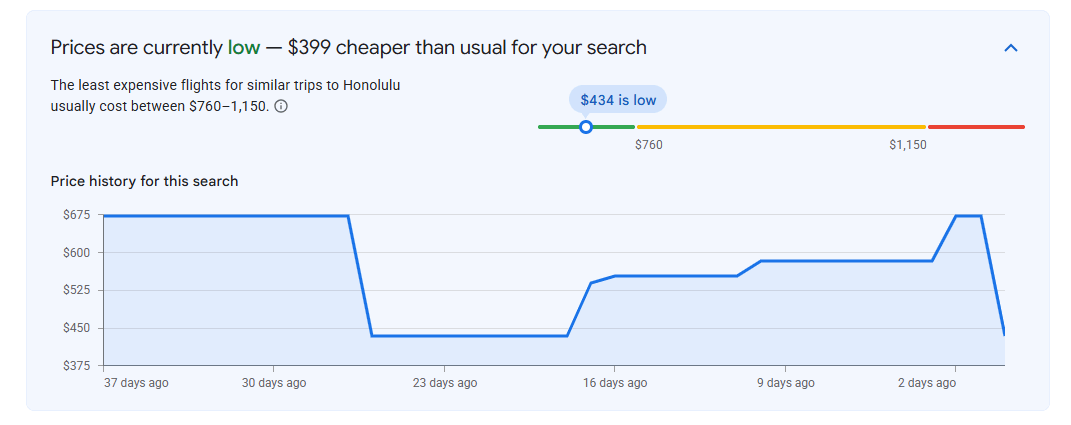Image resolution: width=1071 pixels, height=425 pixels.
Task: Click the "Price history for this search" heading
Action: click(144, 181)
